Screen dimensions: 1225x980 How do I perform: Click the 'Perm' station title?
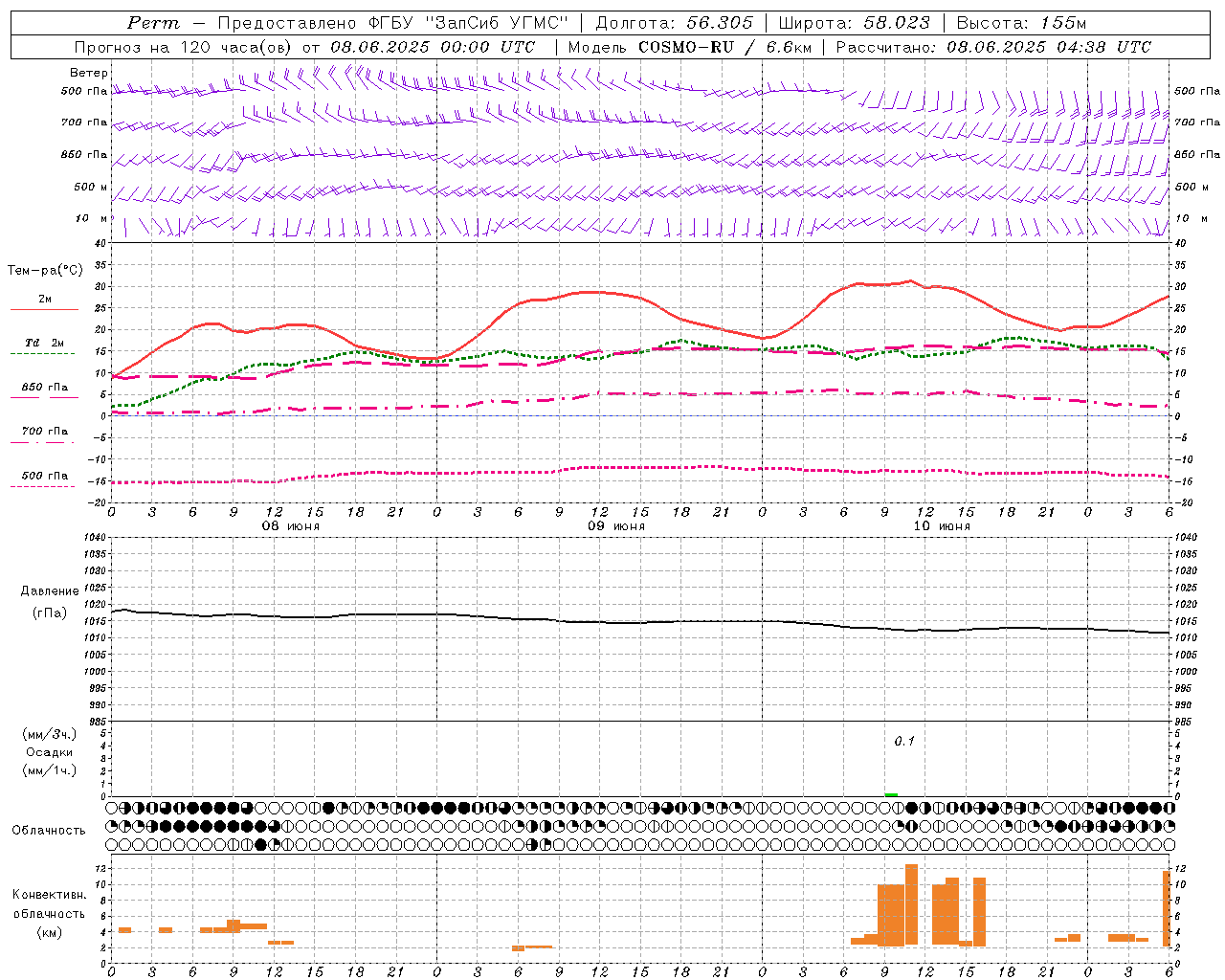(153, 23)
